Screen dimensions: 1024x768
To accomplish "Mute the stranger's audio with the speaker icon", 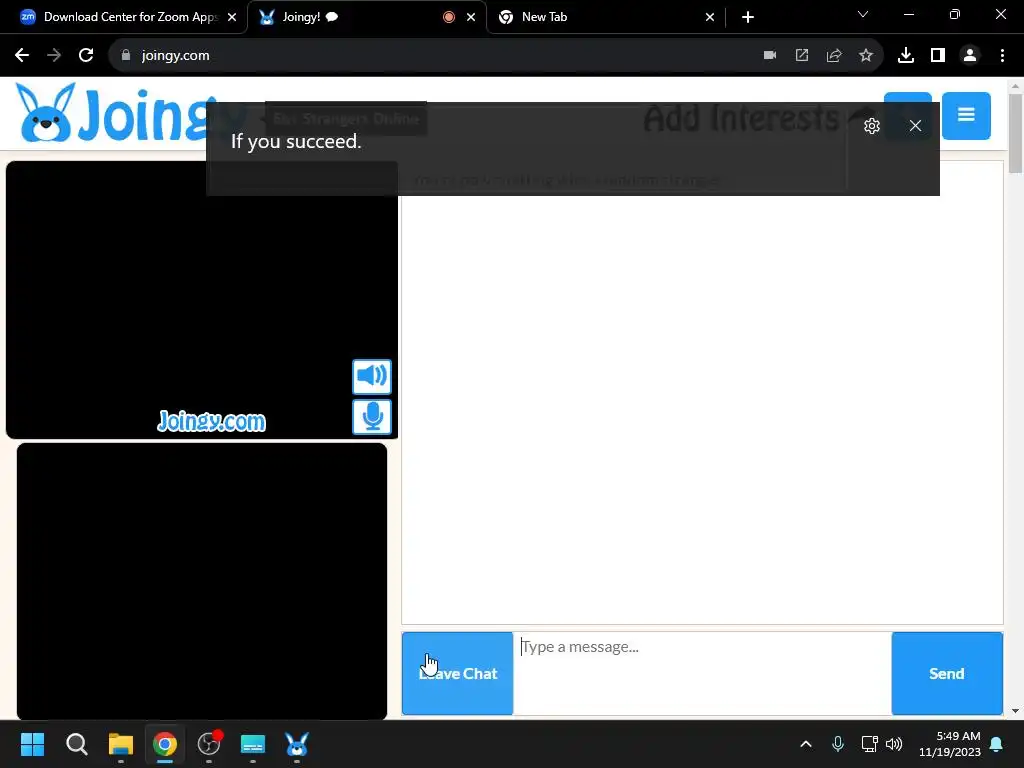I will [372, 376].
